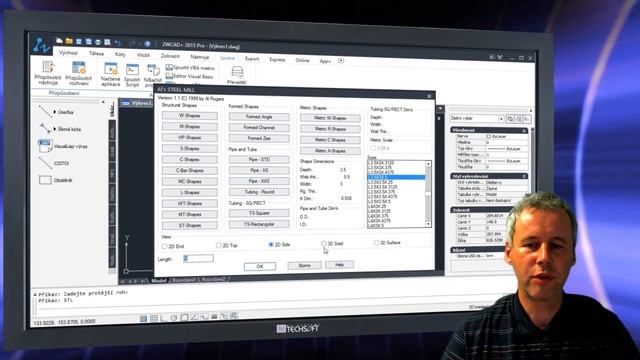Toggle the polar tracking icon in status bar
The height and width of the screenshot is (360, 640).
(173, 318)
